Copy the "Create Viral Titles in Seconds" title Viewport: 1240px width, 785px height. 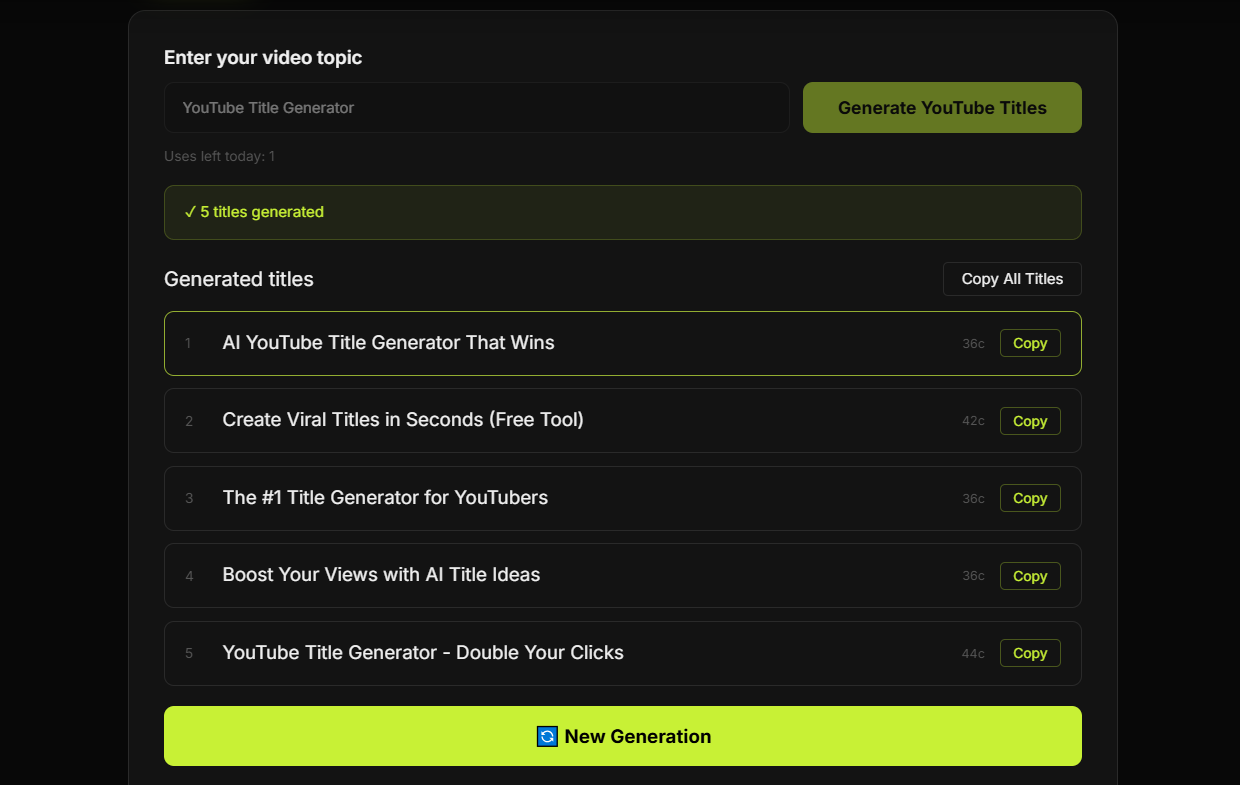(x=1030, y=421)
